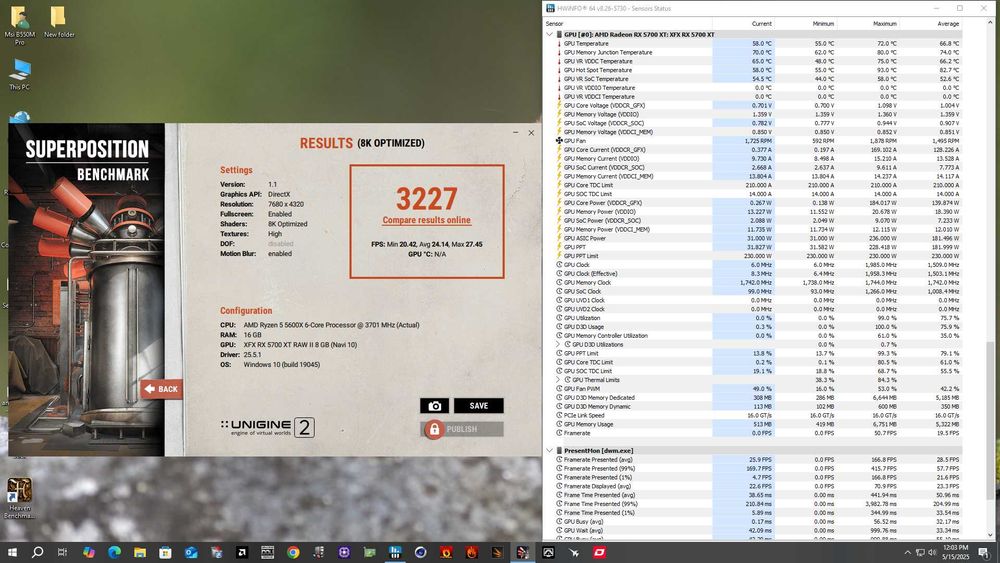Click HWiNFO scrollbar down arrow
The height and width of the screenshot is (563, 1000).
tap(990, 535)
